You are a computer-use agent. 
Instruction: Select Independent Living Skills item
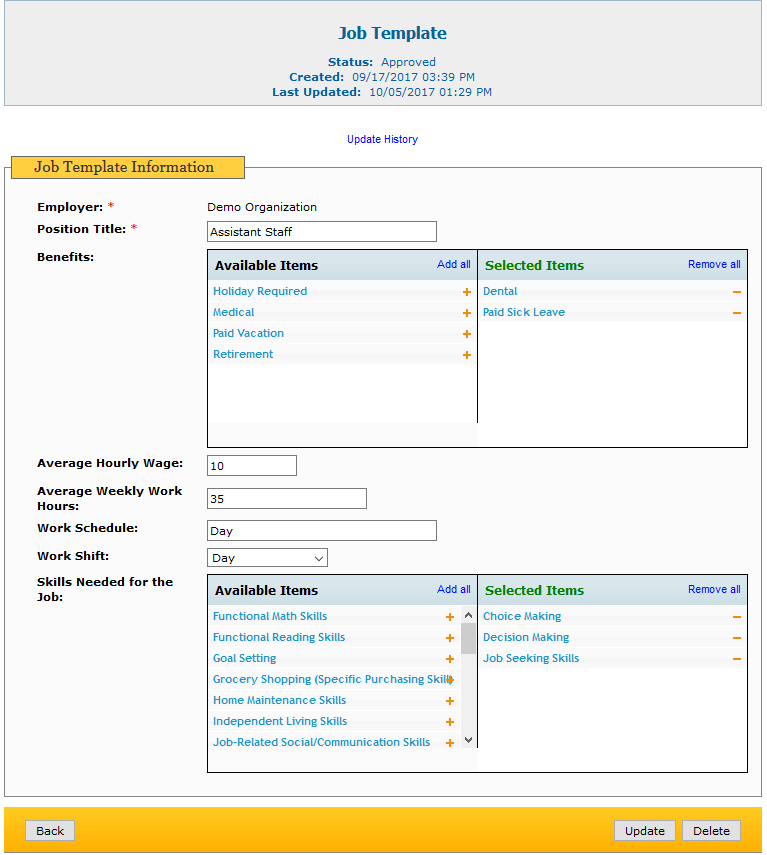coord(280,721)
